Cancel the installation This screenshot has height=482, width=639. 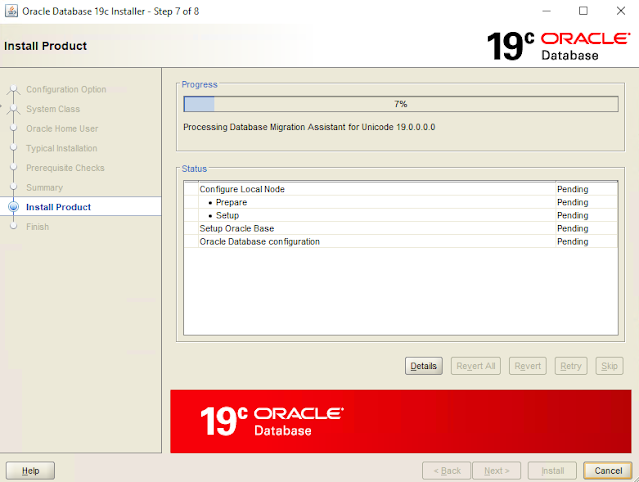point(608,471)
